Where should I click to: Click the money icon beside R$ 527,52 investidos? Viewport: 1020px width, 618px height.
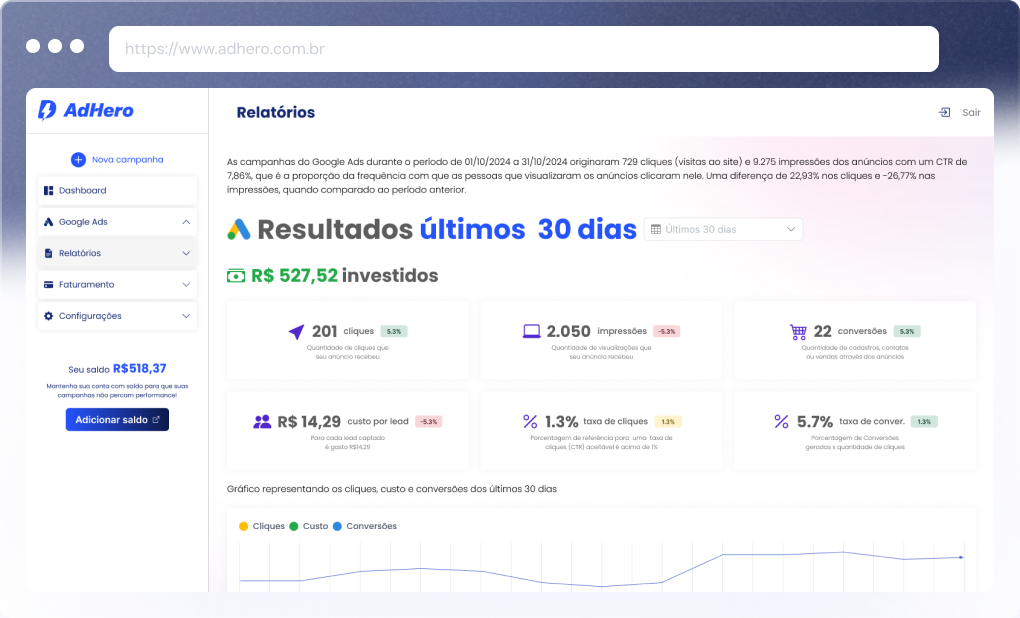pyautogui.click(x=236, y=275)
